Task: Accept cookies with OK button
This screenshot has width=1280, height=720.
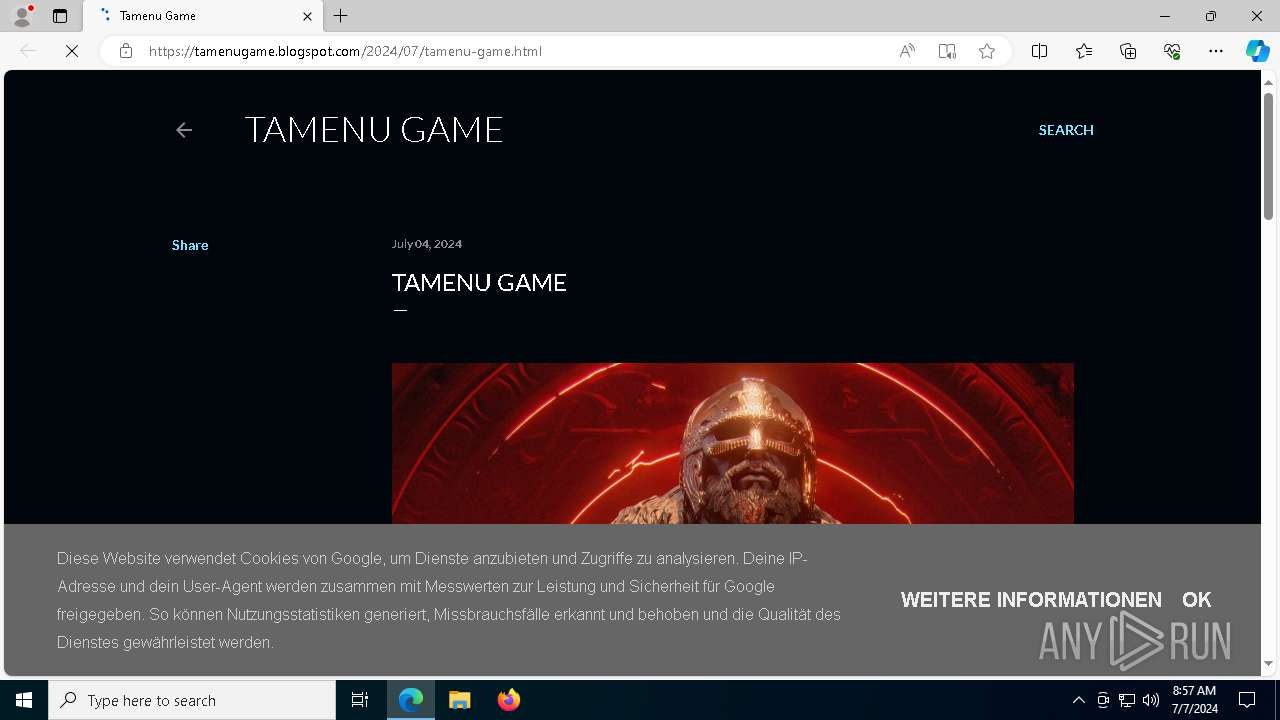Action: (x=1196, y=600)
